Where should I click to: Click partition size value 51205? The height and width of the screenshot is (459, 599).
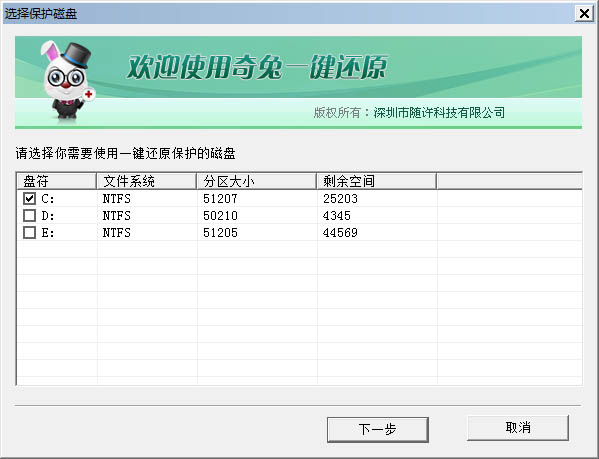pos(220,233)
